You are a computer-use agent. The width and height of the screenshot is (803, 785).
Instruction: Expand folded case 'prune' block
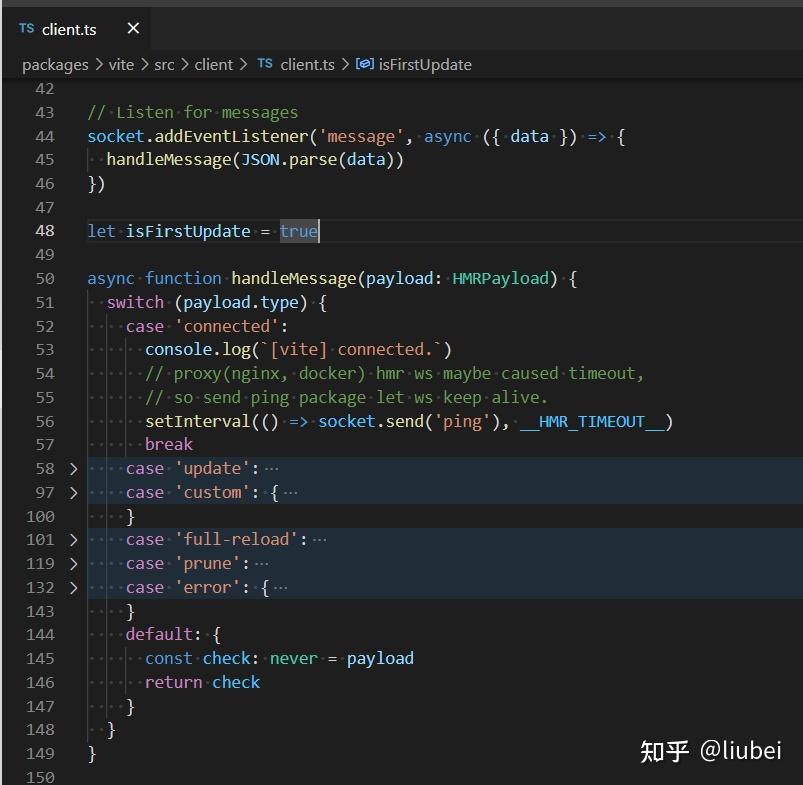(x=73, y=564)
